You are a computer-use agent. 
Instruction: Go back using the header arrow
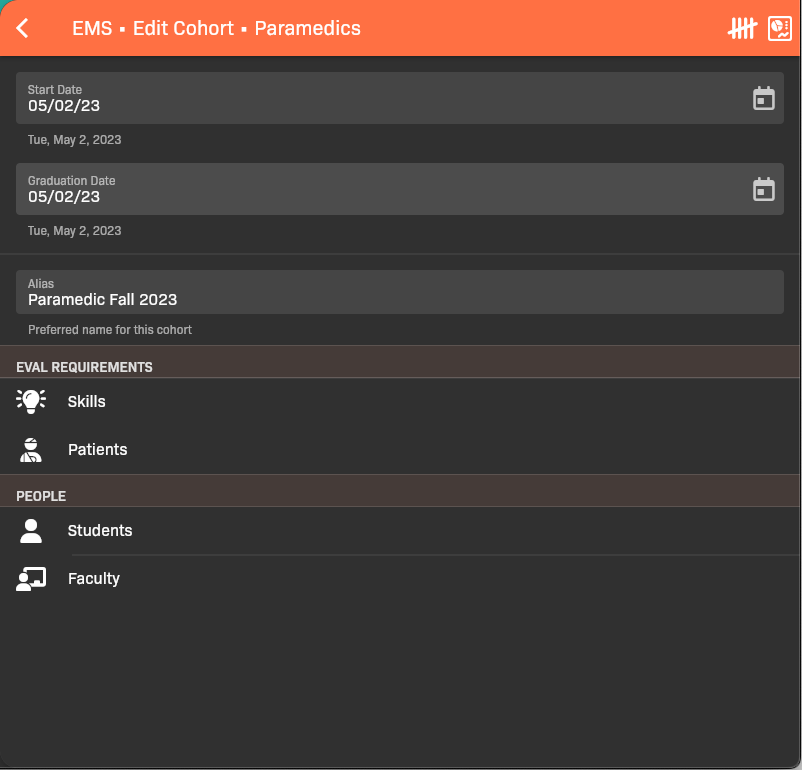23,28
